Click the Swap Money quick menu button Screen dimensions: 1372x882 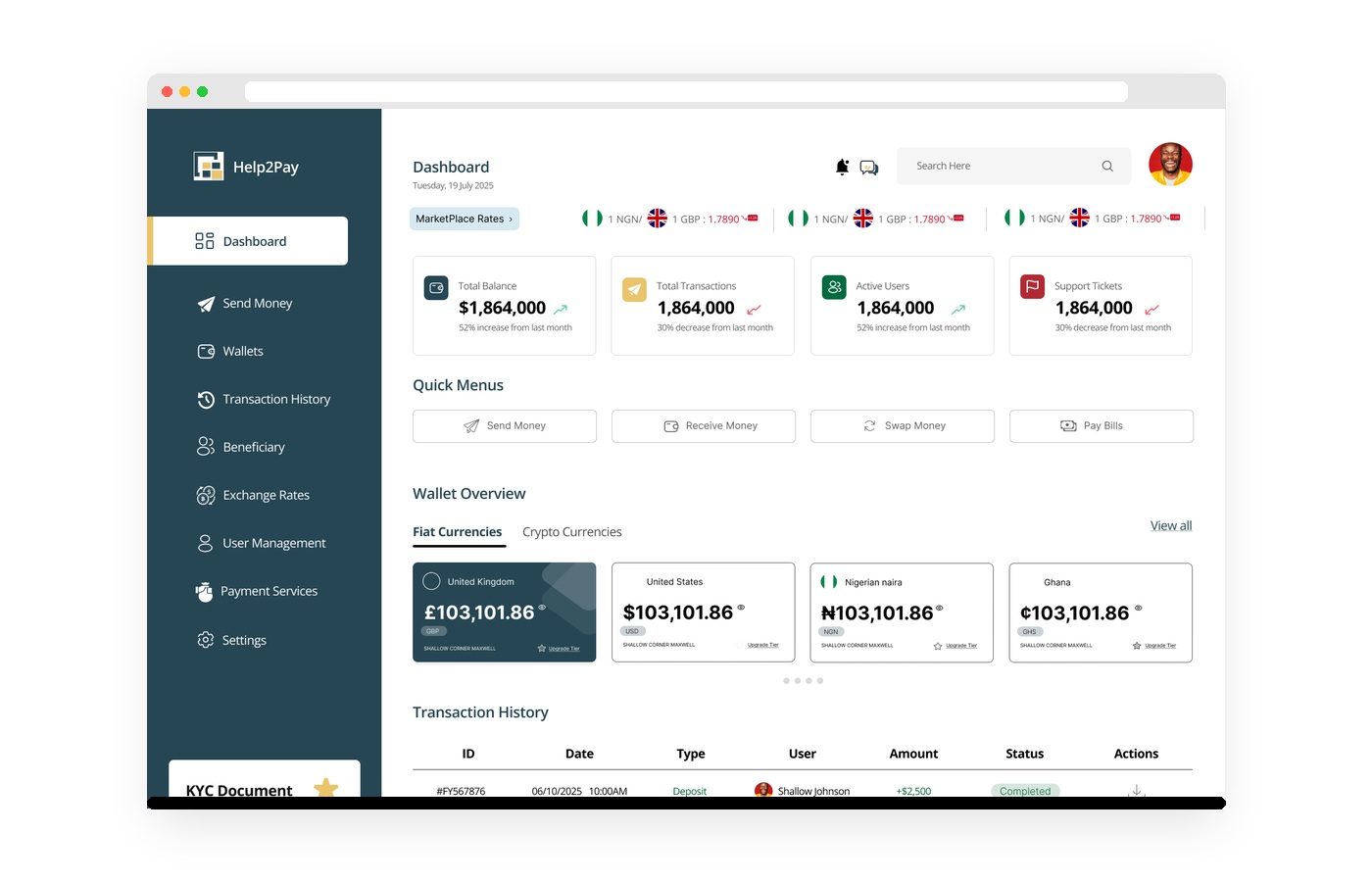[903, 426]
